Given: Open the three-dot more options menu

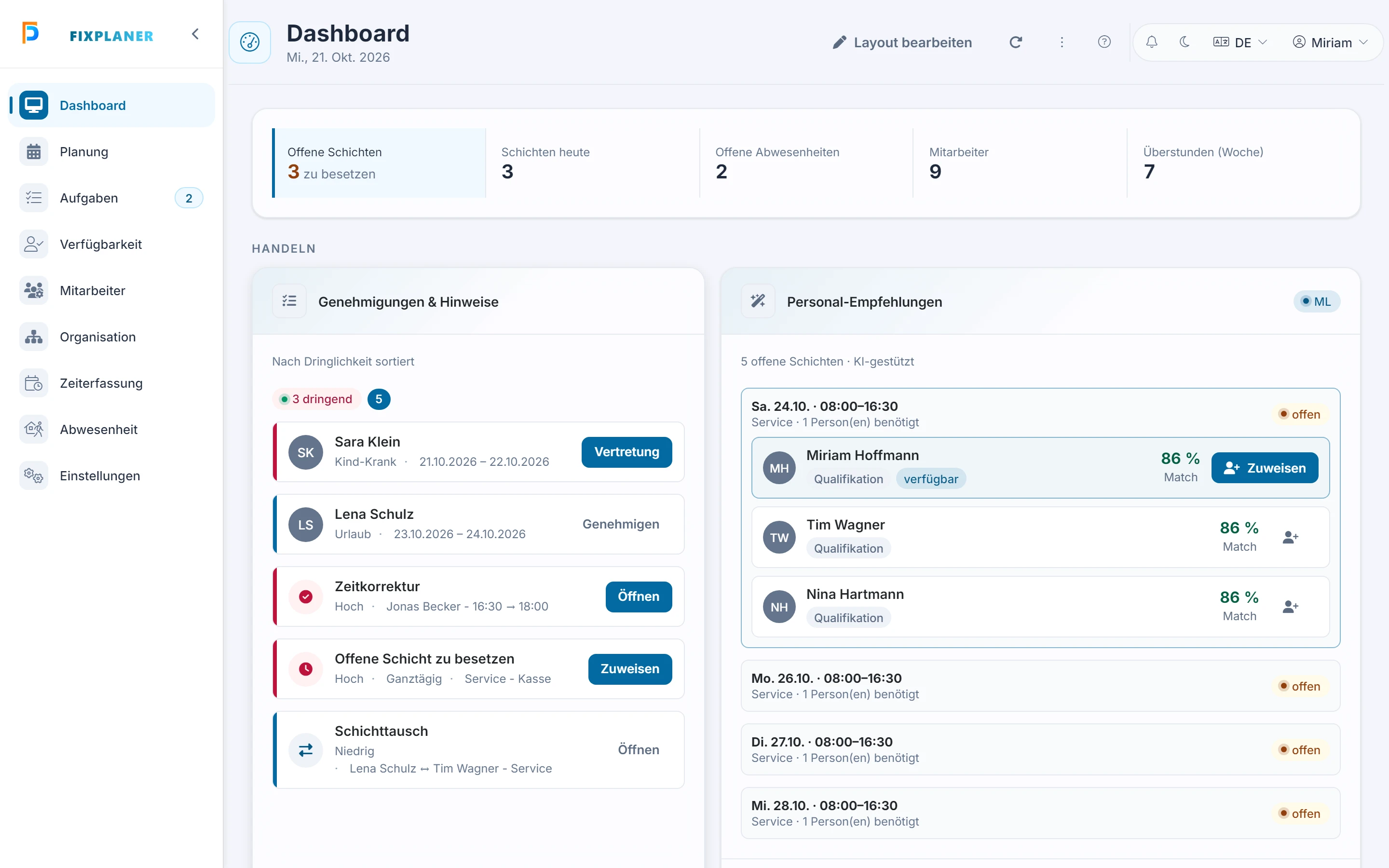Looking at the screenshot, I should 1061,42.
